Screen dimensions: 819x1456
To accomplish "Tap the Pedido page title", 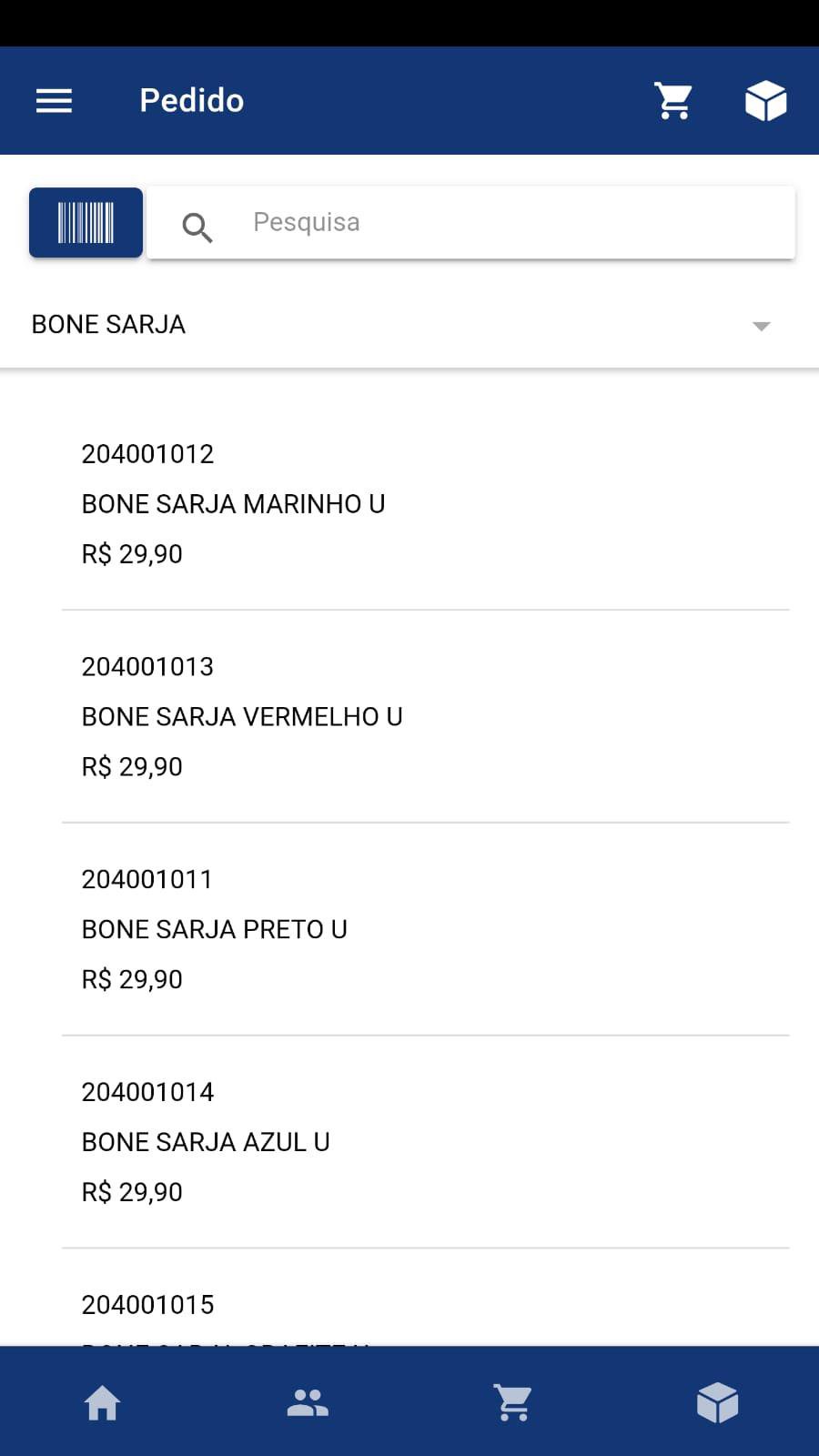I will pos(191,100).
